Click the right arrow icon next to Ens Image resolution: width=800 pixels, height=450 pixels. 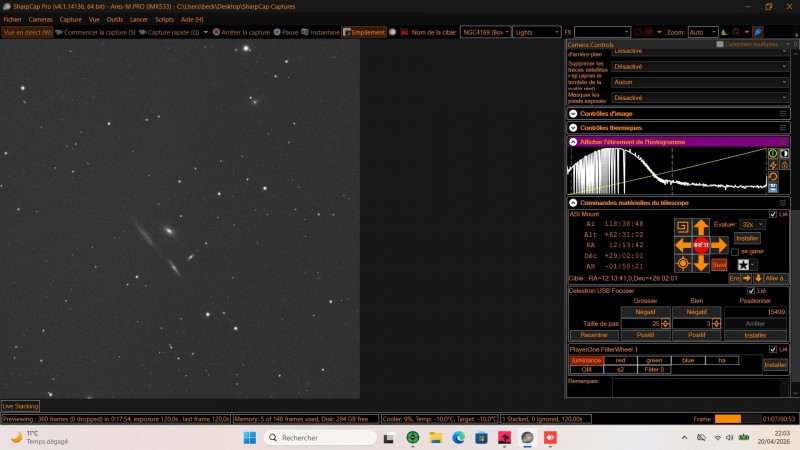pyautogui.click(x=746, y=278)
